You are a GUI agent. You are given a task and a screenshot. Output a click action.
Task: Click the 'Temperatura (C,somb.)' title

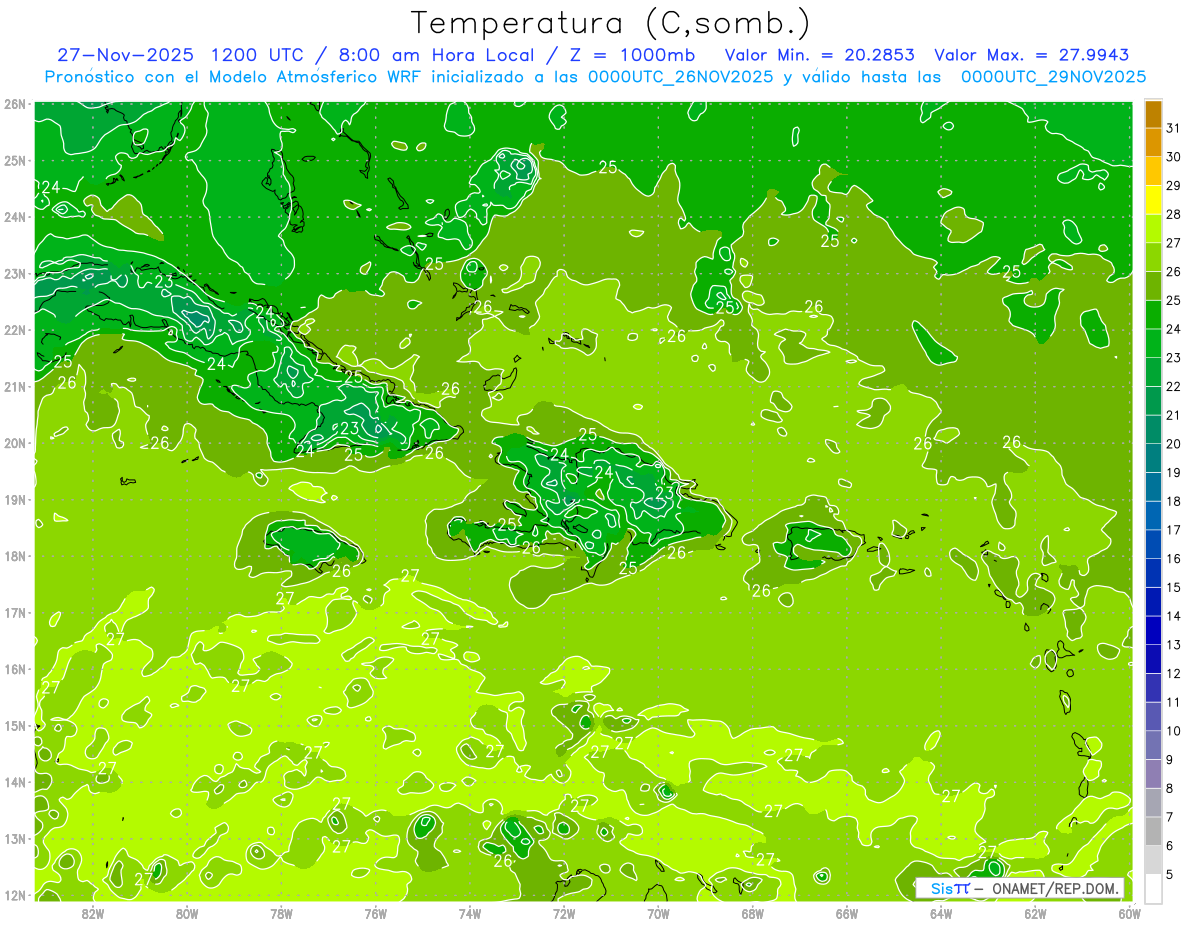click(611, 23)
